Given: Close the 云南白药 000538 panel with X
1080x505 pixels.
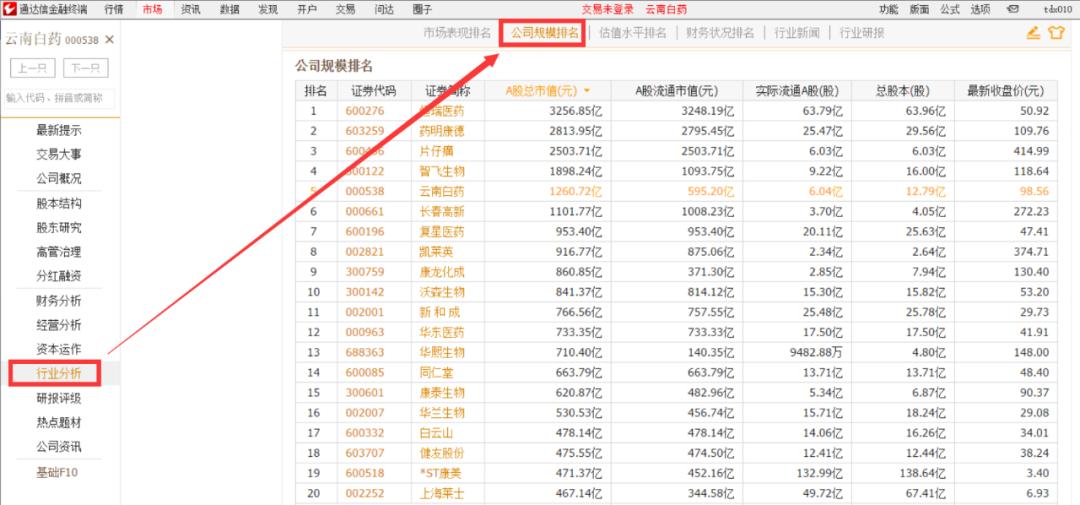Looking at the screenshot, I should point(109,40).
